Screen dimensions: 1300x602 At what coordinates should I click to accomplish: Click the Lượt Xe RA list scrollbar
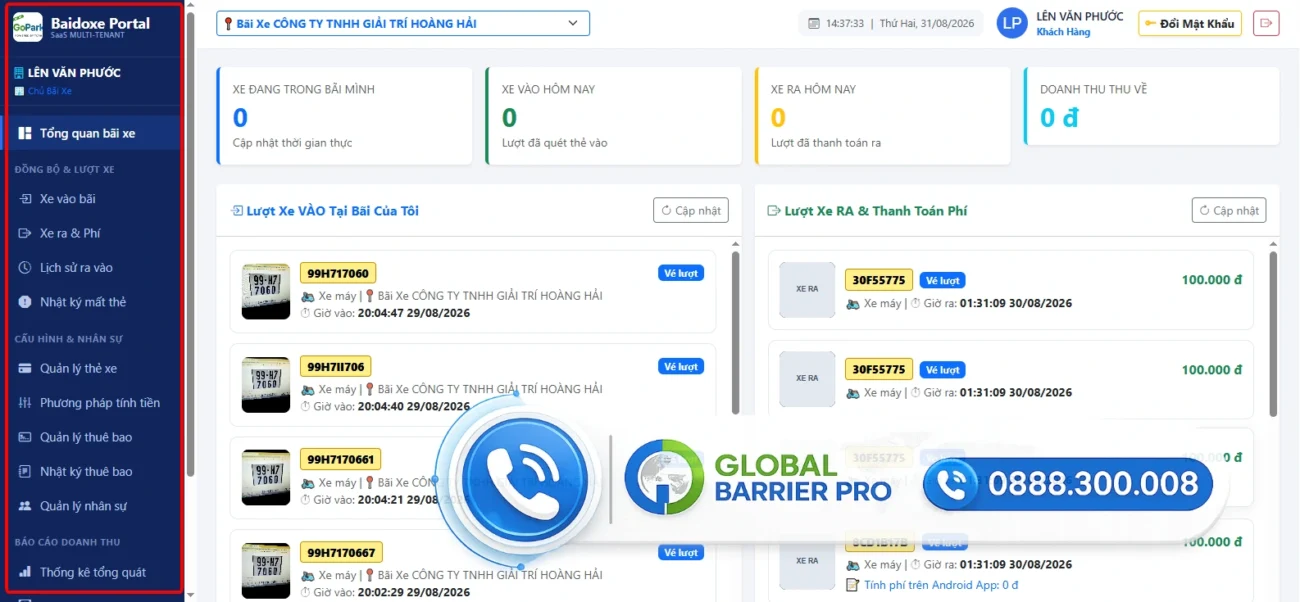[x=1274, y=335]
